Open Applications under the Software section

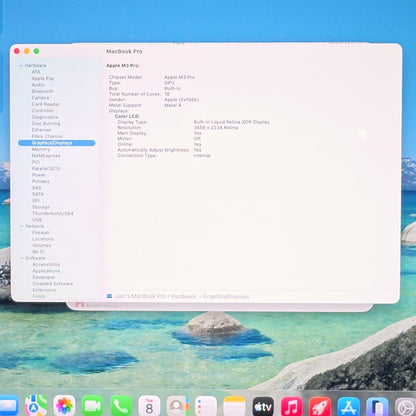(46, 271)
